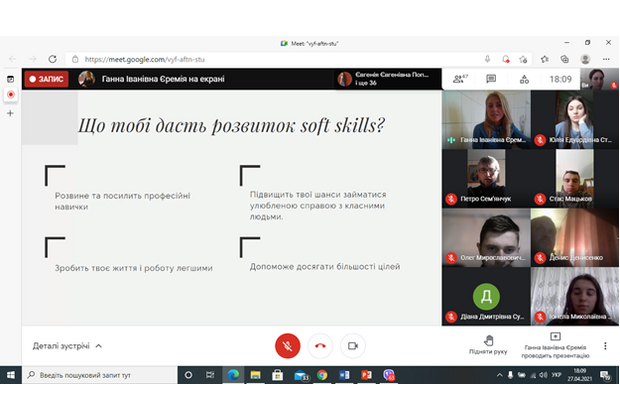This screenshot has height=420, width=620.
Task: Click the ЗАПИС recording indicator
Action: 46,79
